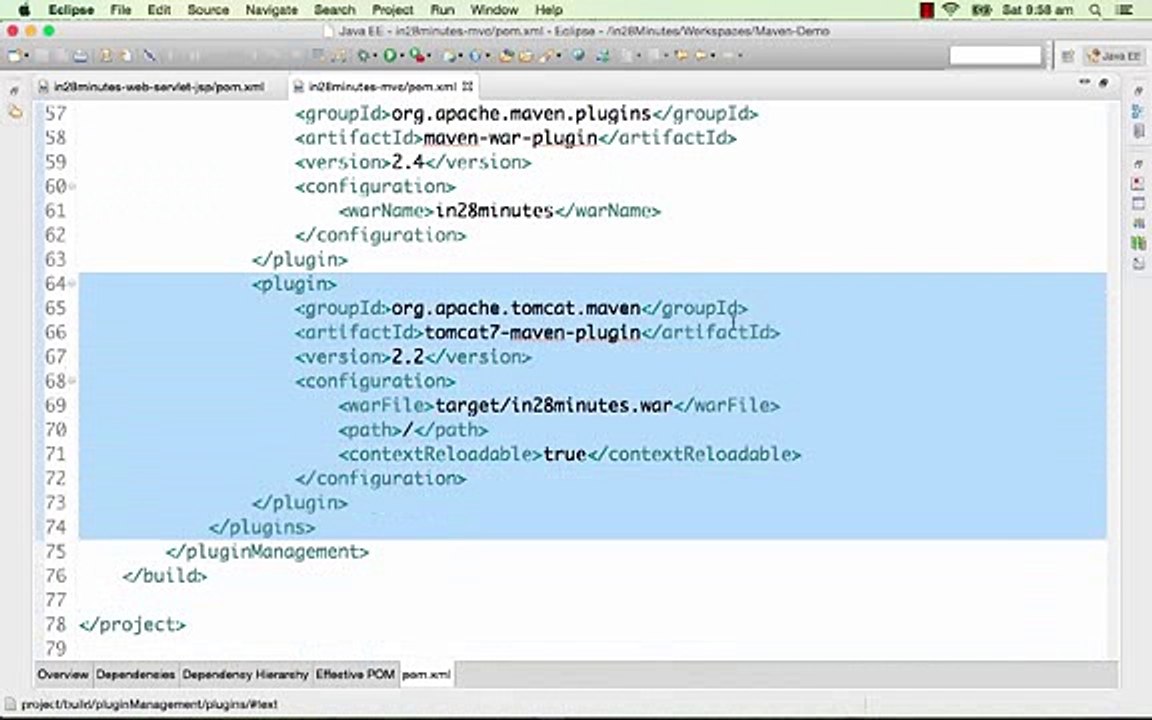The width and height of the screenshot is (1152, 720).
Task: Open the properties table icon in right trim
Action: [1138, 204]
